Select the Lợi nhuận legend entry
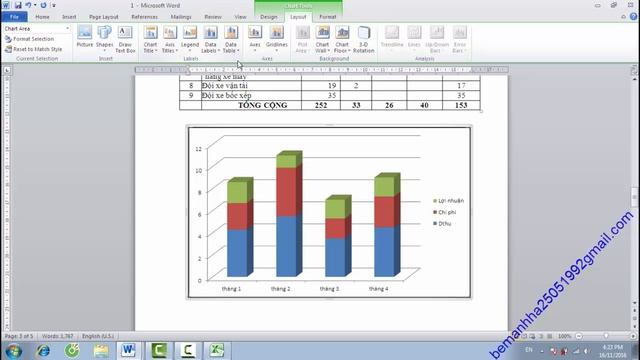Viewport: 640px width, 360px height. coord(448,201)
